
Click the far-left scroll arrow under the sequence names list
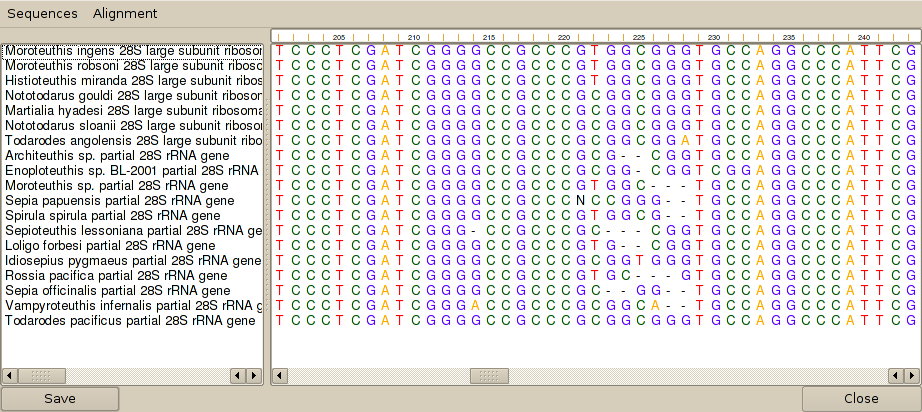[x=10, y=375]
